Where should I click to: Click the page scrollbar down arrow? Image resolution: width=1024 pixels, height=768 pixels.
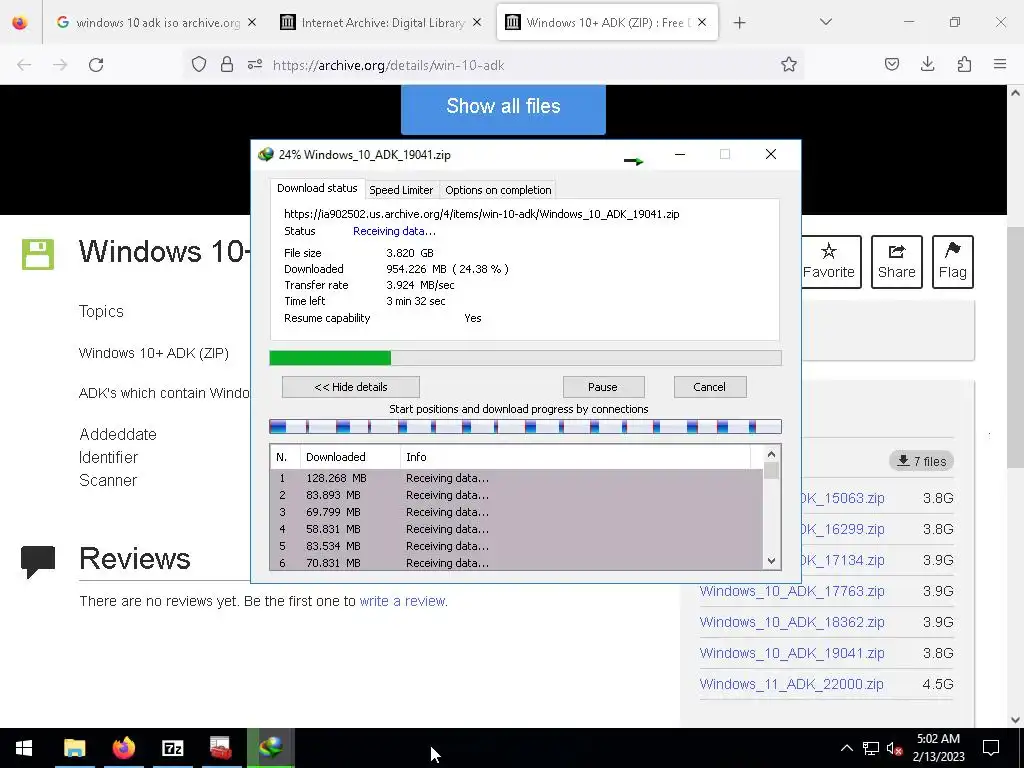point(1015,720)
